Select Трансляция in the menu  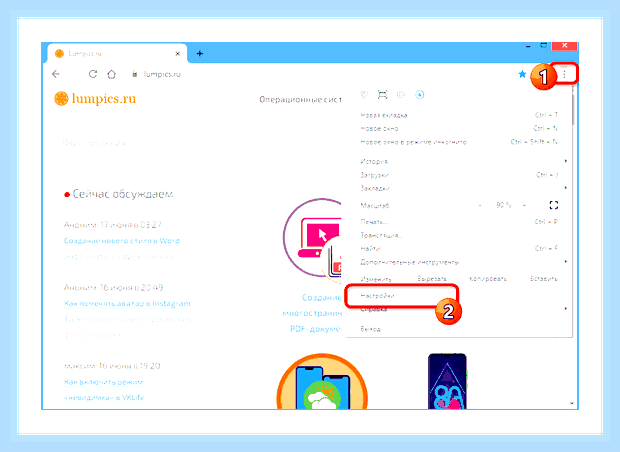point(459,235)
